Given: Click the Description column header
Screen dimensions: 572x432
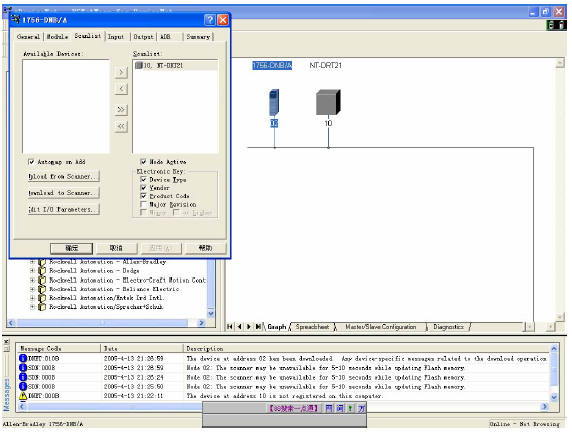Looking at the screenshot, I should tap(366, 348).
